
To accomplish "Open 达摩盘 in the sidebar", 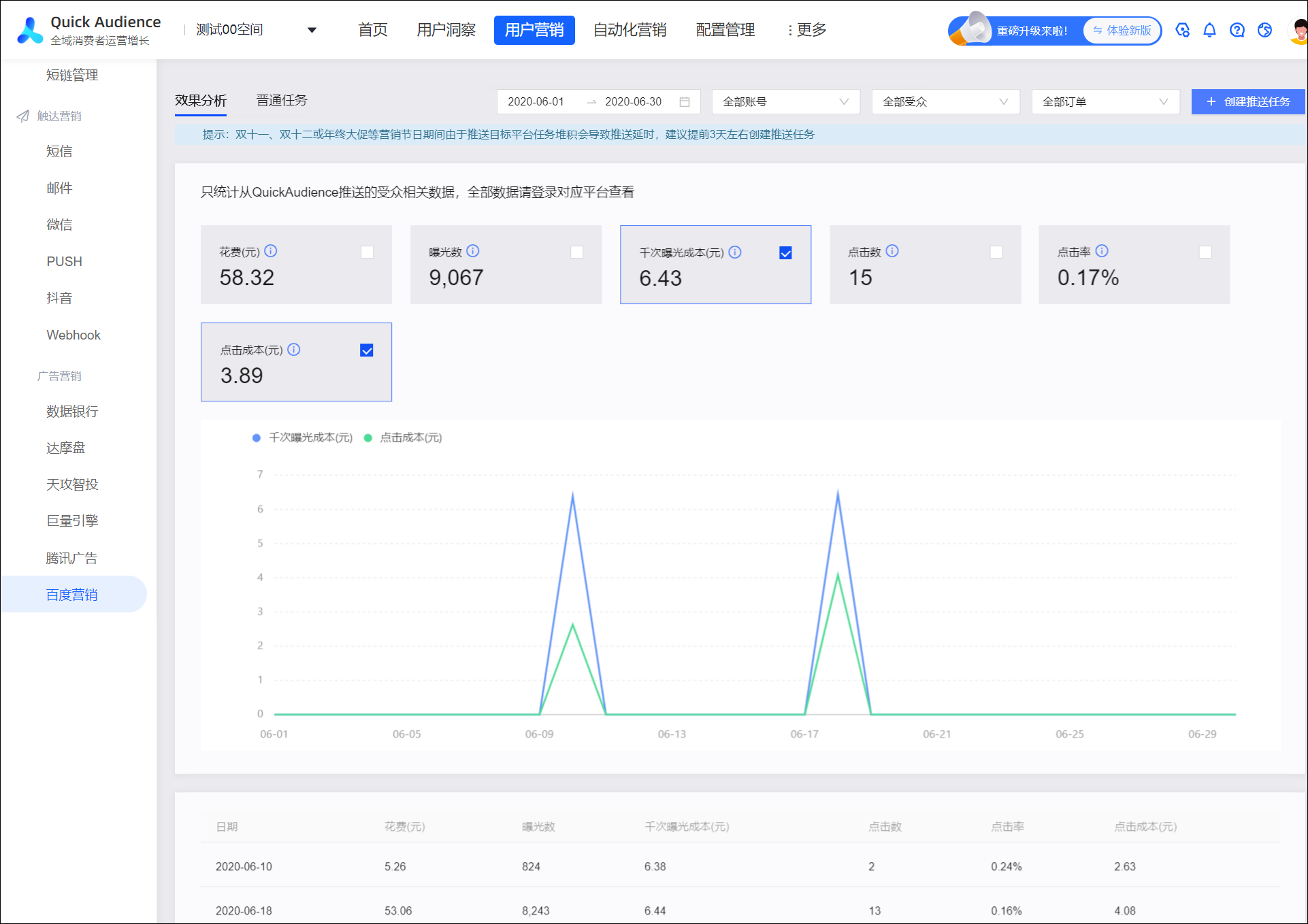I will coord(65,448).
